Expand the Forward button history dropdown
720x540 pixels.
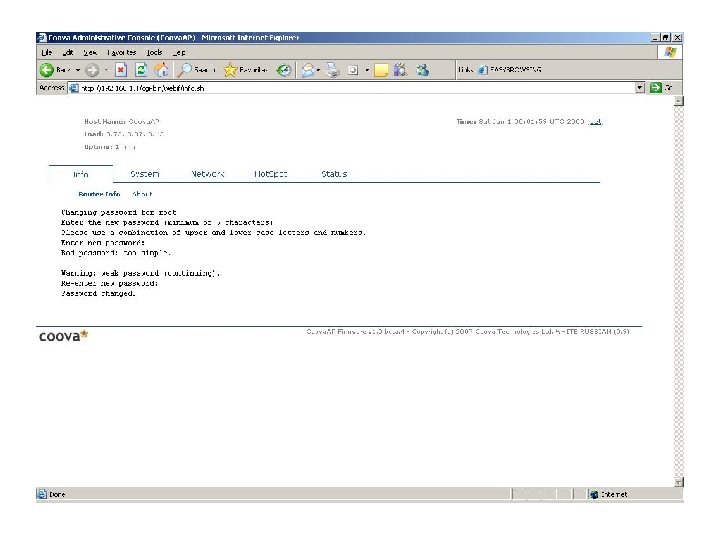[x=106, y=70]
